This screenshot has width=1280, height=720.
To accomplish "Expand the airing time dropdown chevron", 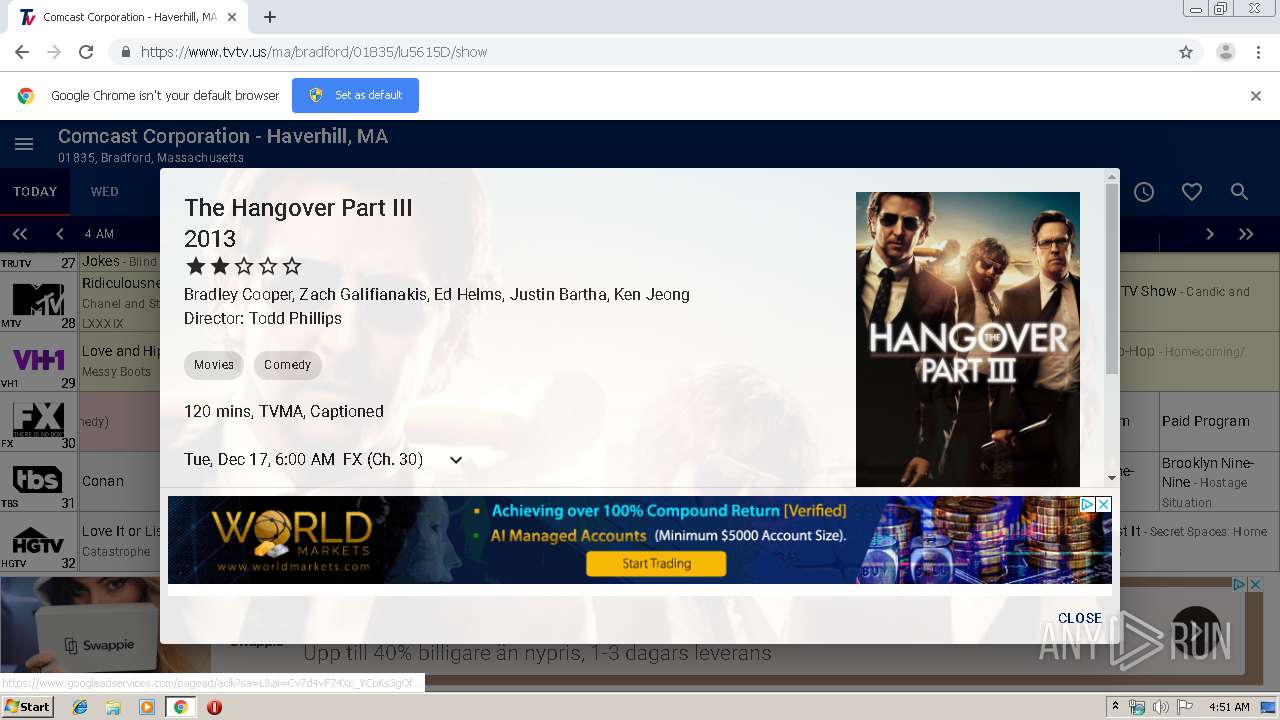I will (x=456, y=460).
